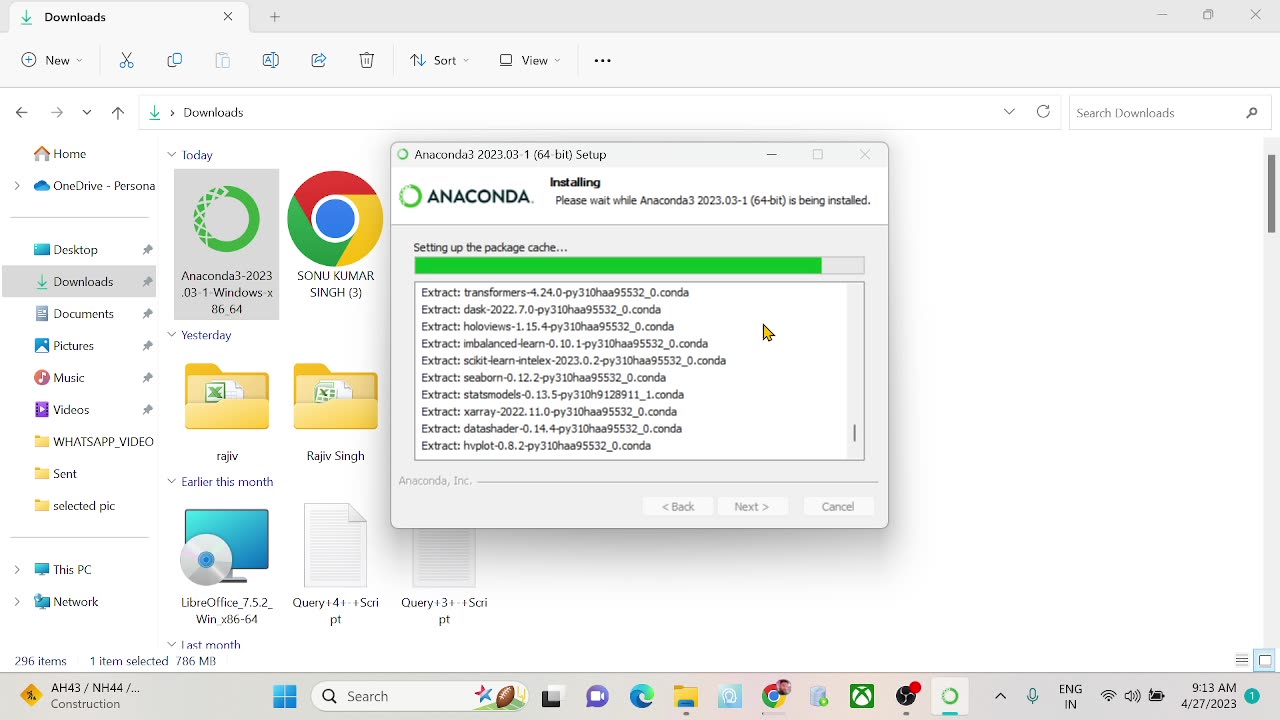The height and width of the screenshot is (720, 1280).
Task: Open the volume speaker tray icon
Action: (1132, 696)
